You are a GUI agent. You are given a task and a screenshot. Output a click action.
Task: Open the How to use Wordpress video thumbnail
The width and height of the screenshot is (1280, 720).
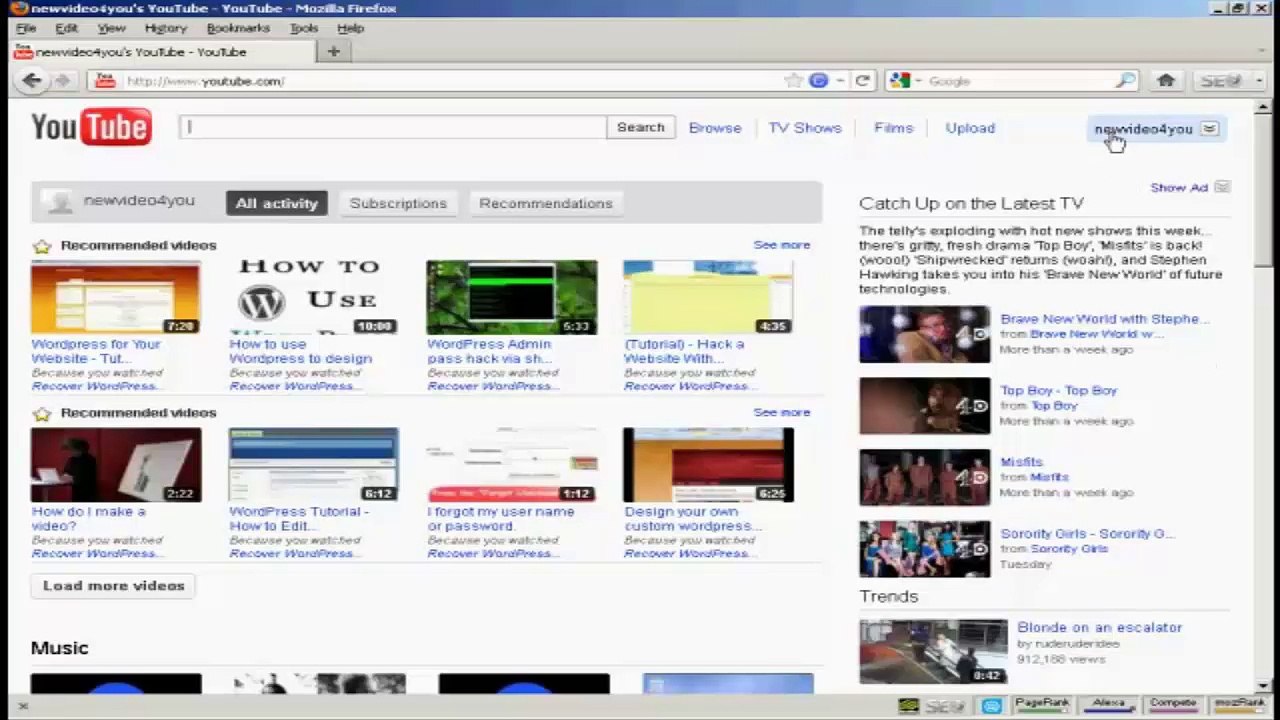[313, 297]
